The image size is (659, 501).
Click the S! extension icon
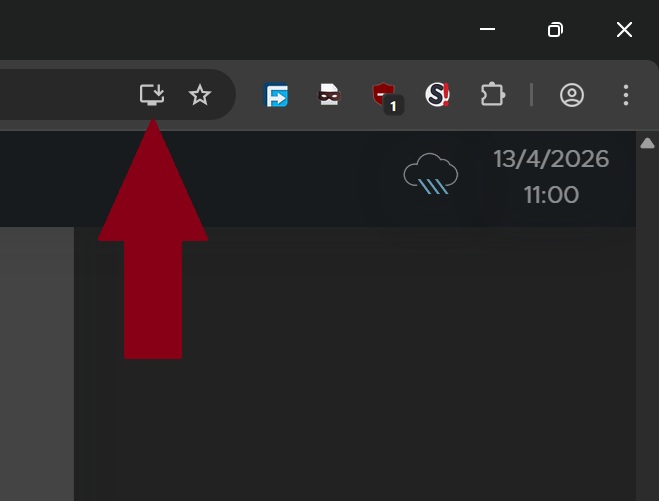438,95
